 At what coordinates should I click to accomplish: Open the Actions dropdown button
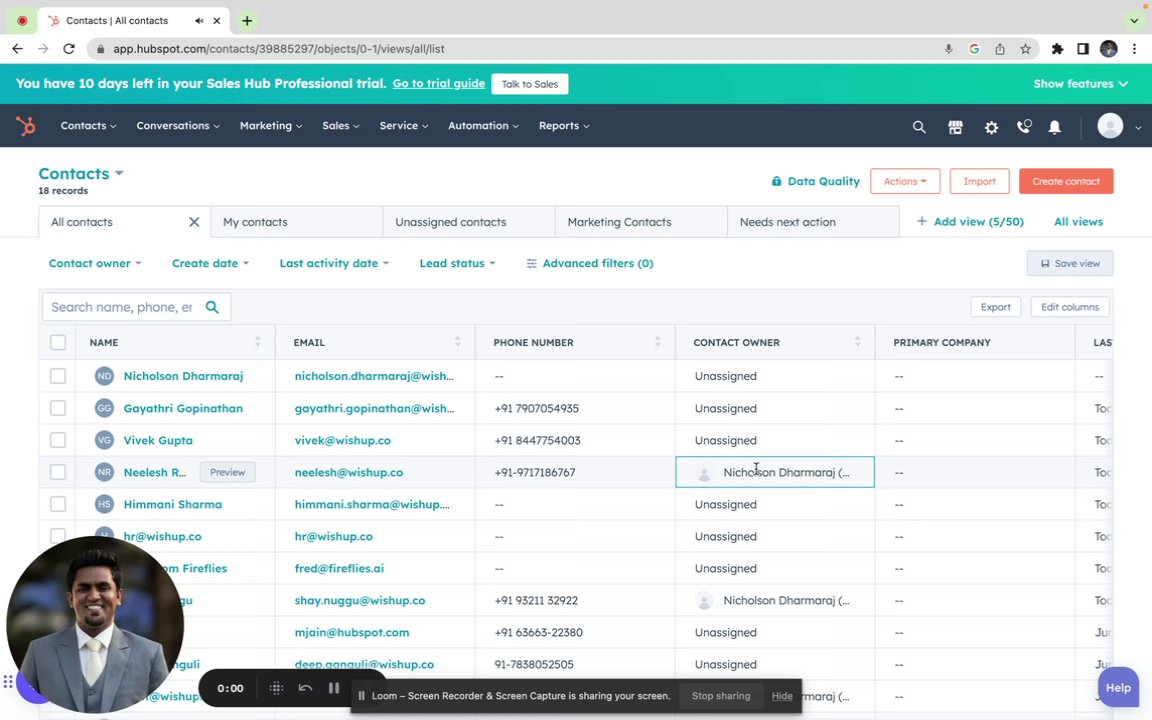coord(904,181)
